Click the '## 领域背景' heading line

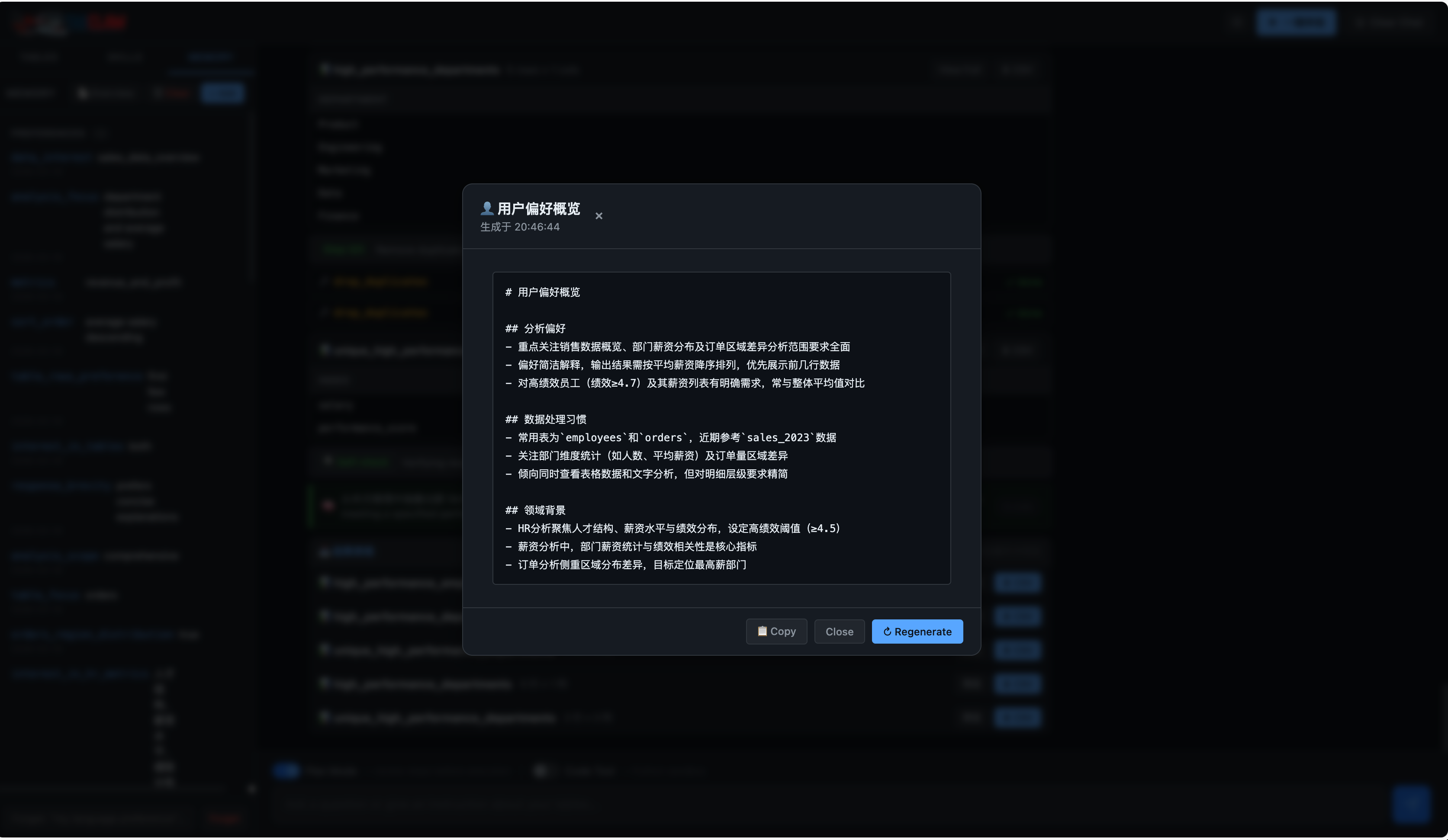(x=535, y=510)
